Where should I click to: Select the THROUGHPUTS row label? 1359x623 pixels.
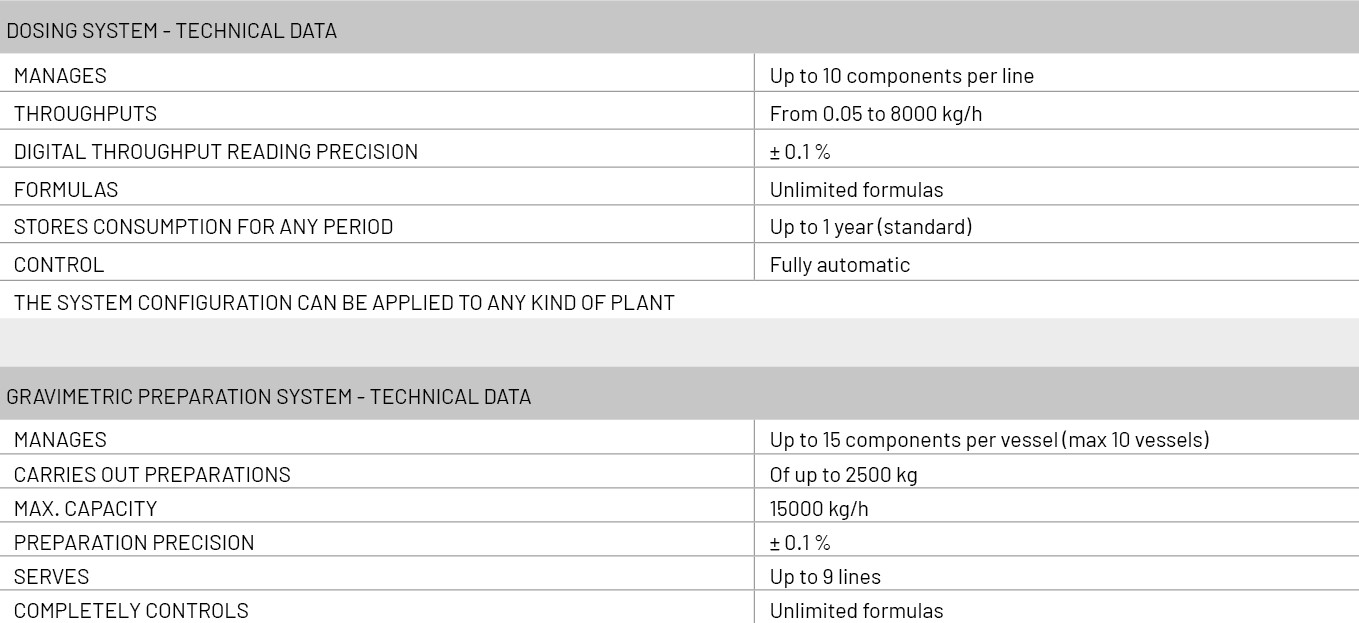[x=85, y=114]
